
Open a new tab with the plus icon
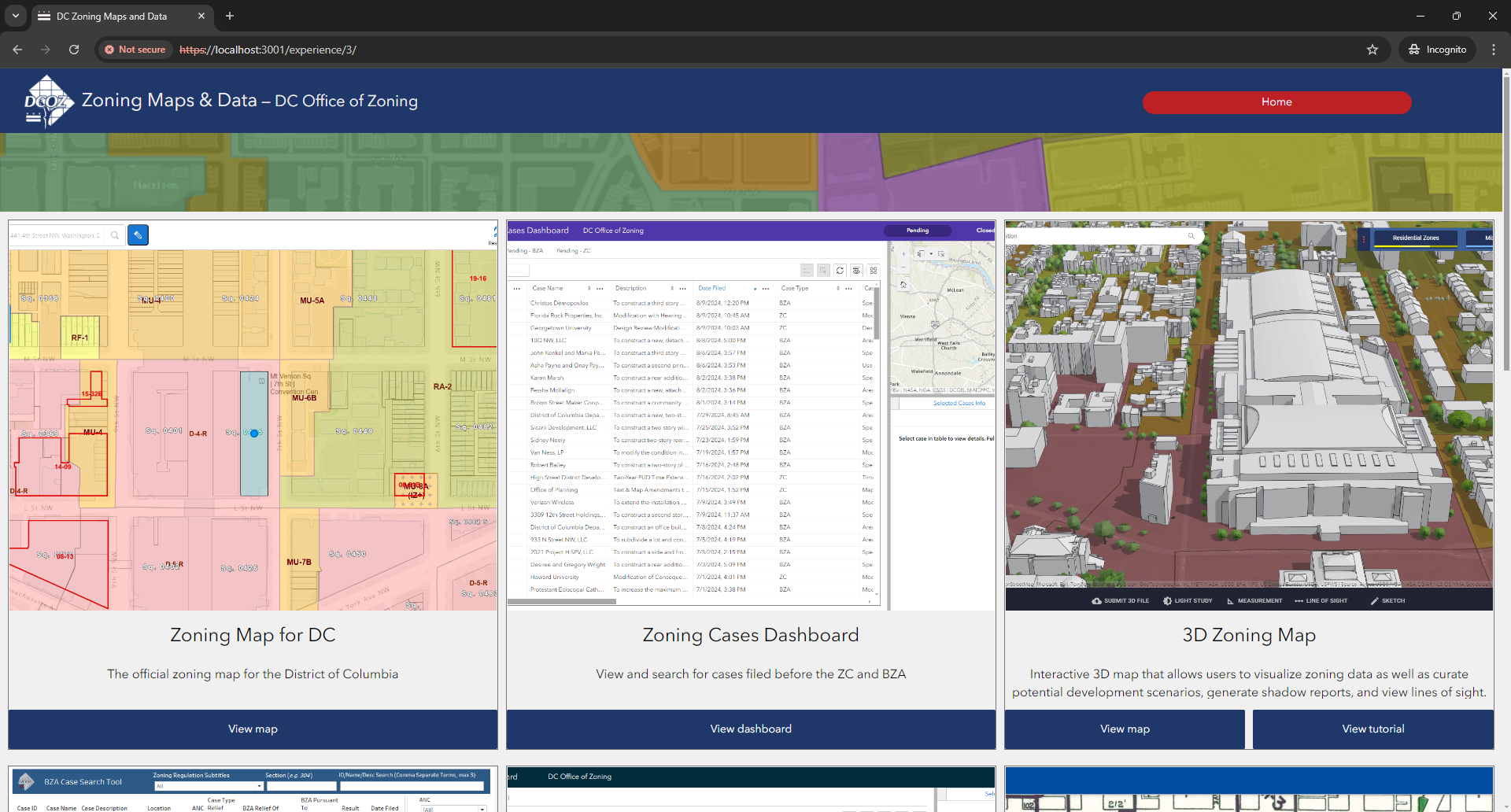[230, 16]
